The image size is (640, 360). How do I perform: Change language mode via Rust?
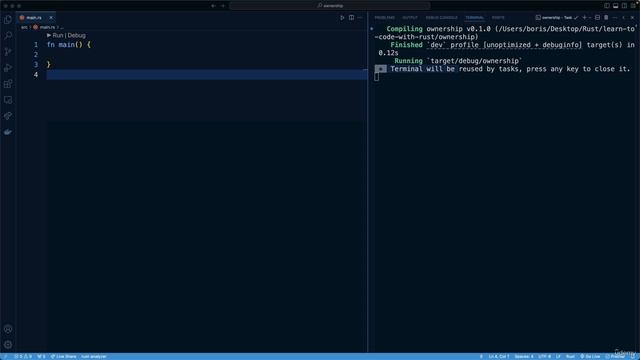pyautogui.click(x=570, y=357)
